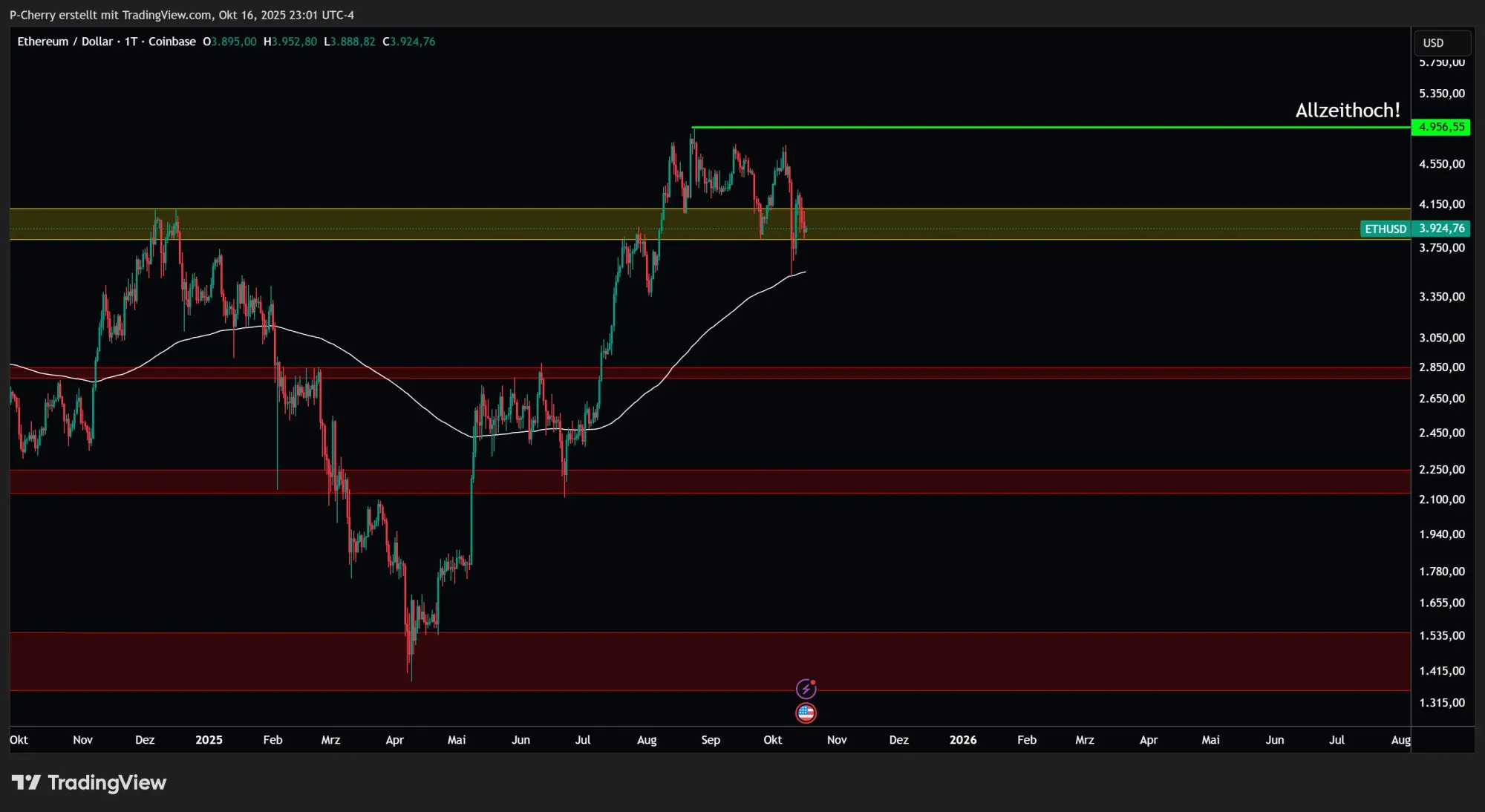This screenshot has height=812, width=1485.
Task: Select the Allzeithoch! text annotation
Action: 1347,111
